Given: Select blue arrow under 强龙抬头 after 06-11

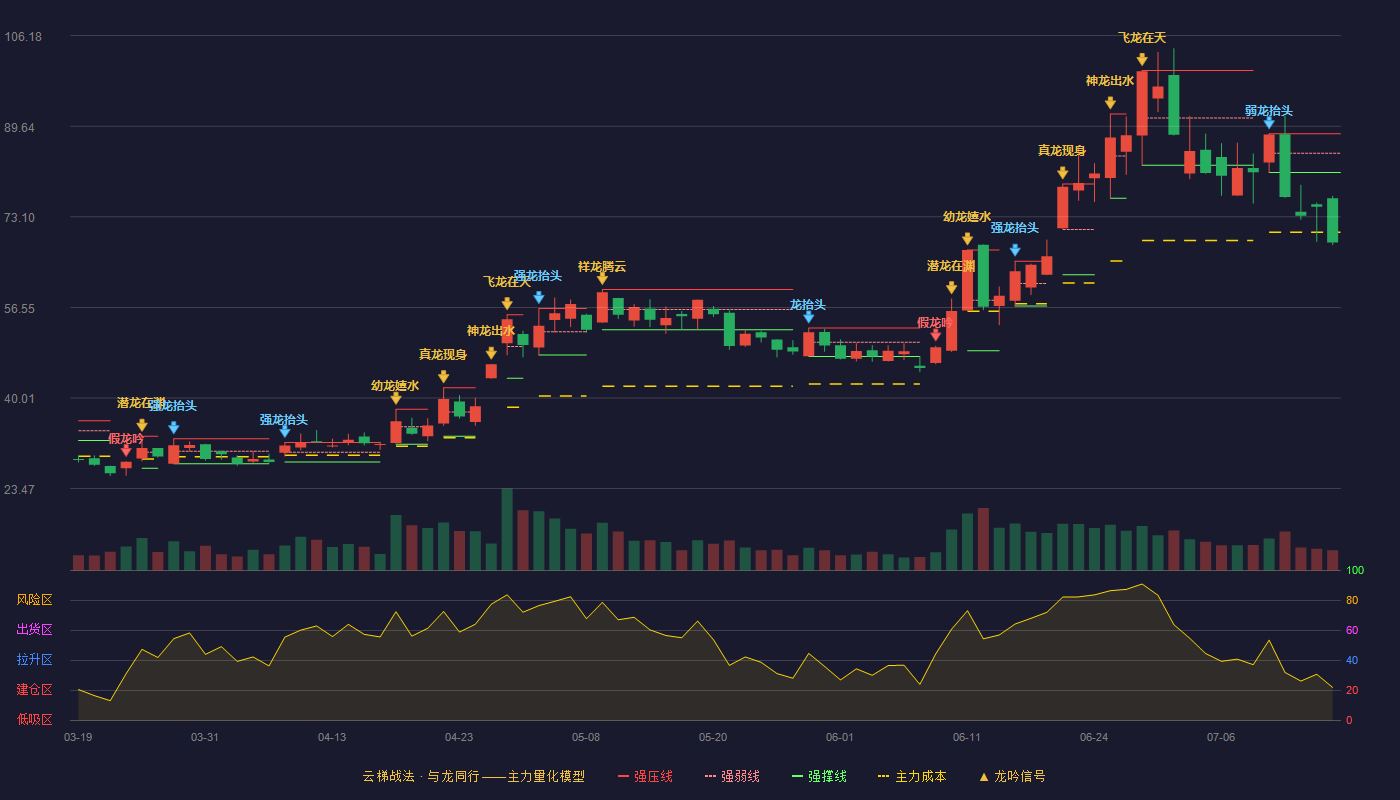Looking at the screenshot, I should pos(1015,250).
